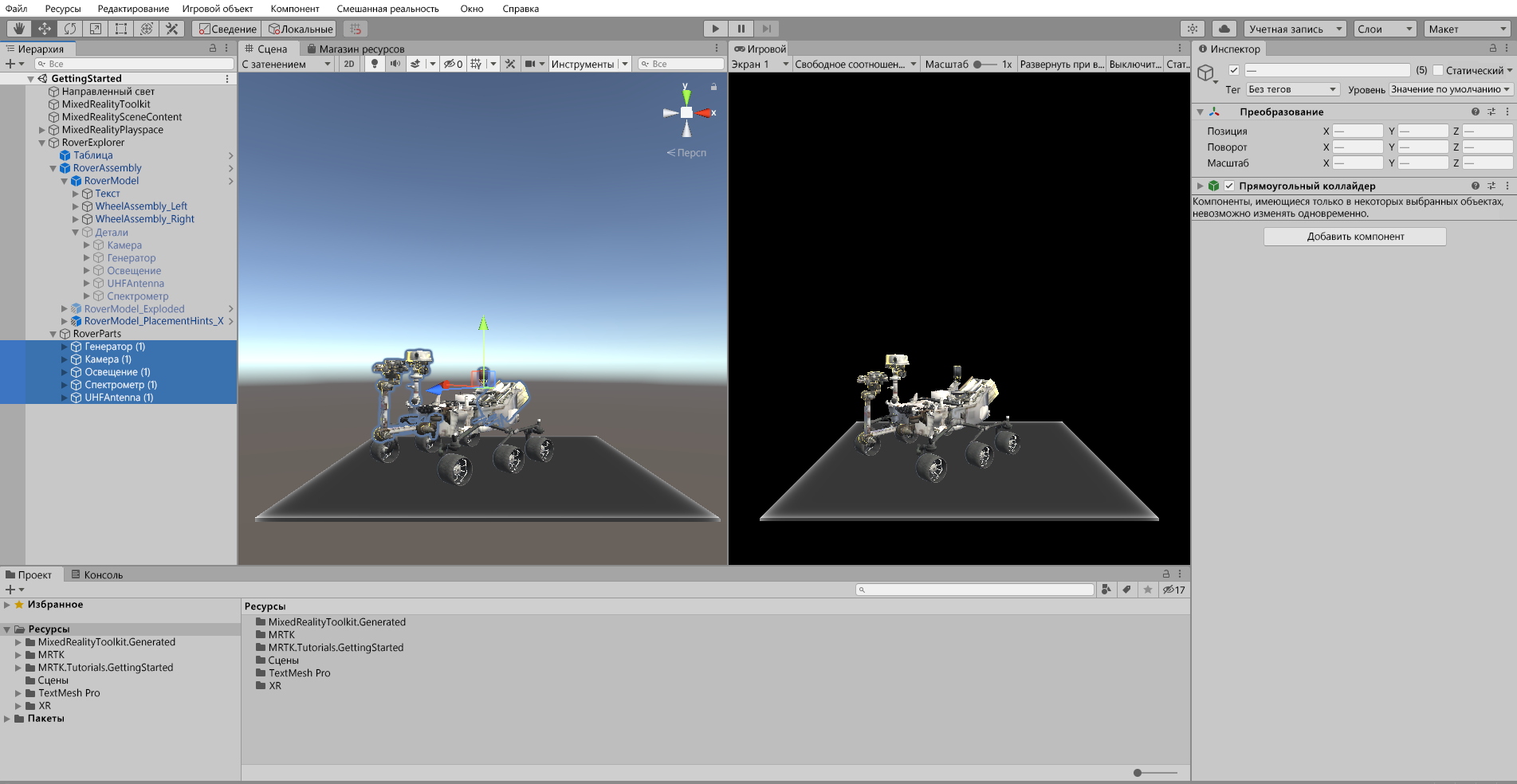Open the custom editor tools

point(172,29)
